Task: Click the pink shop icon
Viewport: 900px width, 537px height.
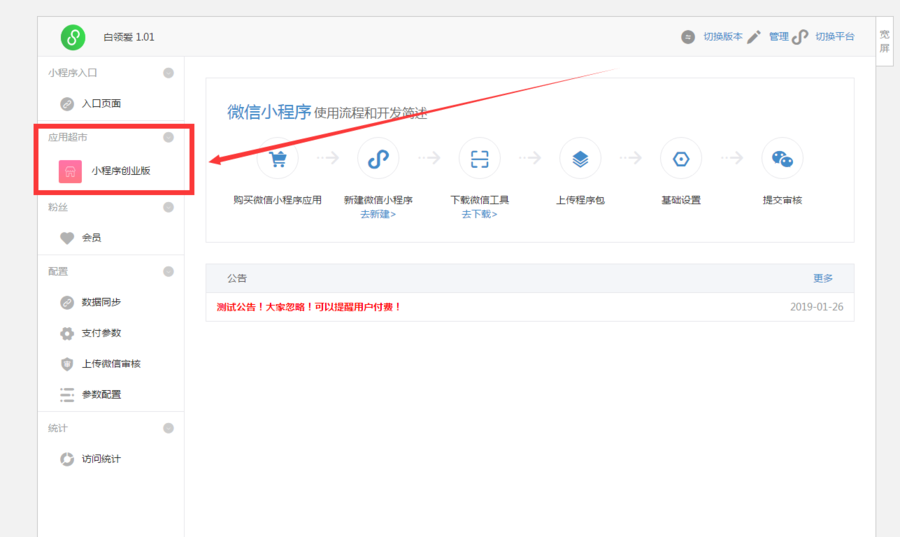Action: (x=70, y=171)
